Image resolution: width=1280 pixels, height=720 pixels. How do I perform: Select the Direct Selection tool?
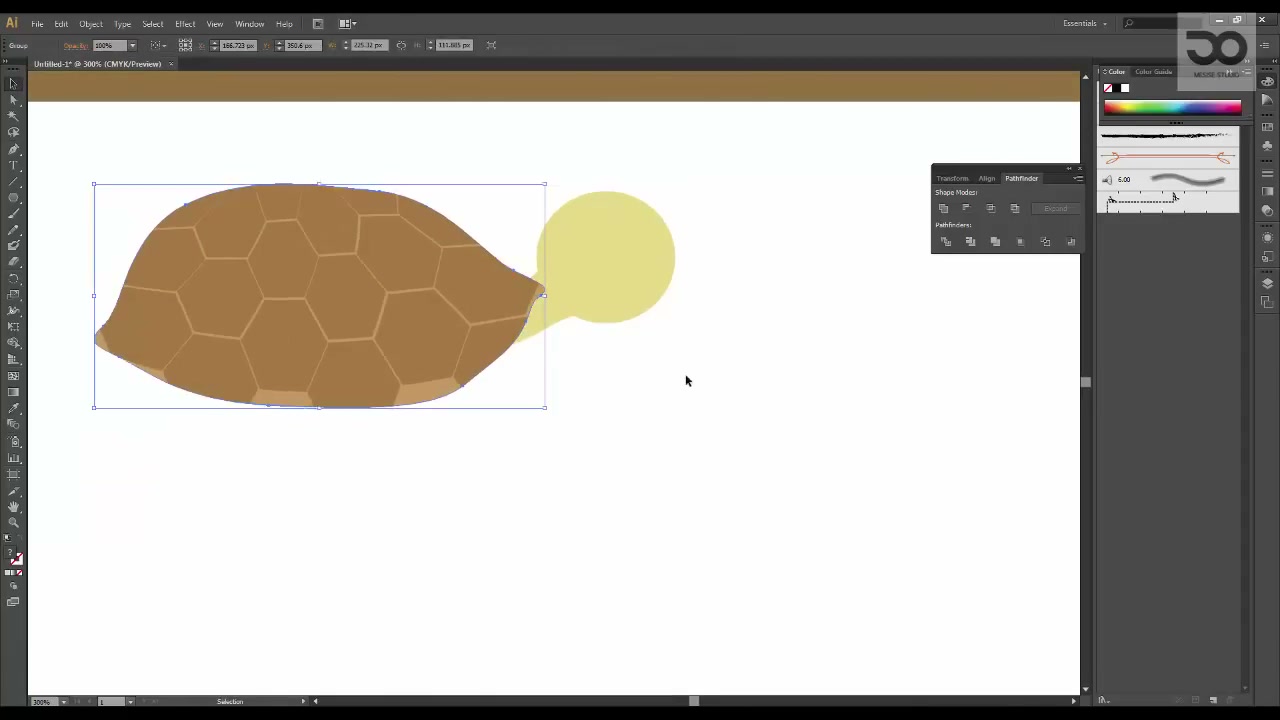(13, 99)
